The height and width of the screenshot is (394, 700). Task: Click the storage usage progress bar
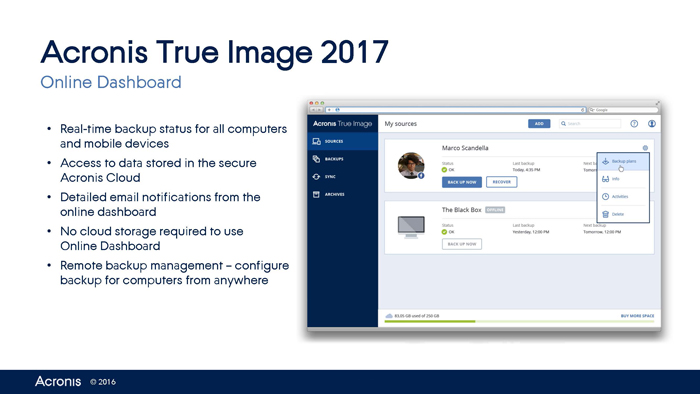519,321
